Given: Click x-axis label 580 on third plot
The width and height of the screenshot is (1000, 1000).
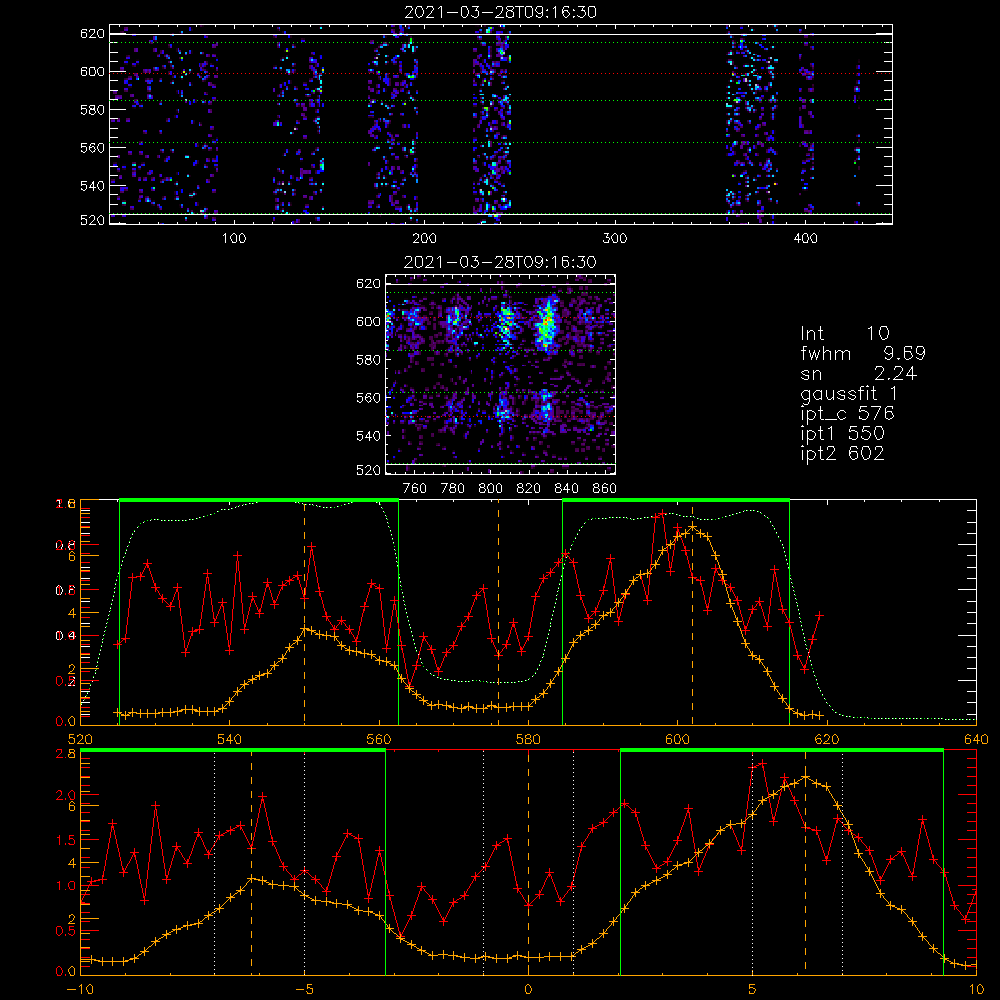Looking at the screenshot, I should pyautogui.click(x=528, y=740).
